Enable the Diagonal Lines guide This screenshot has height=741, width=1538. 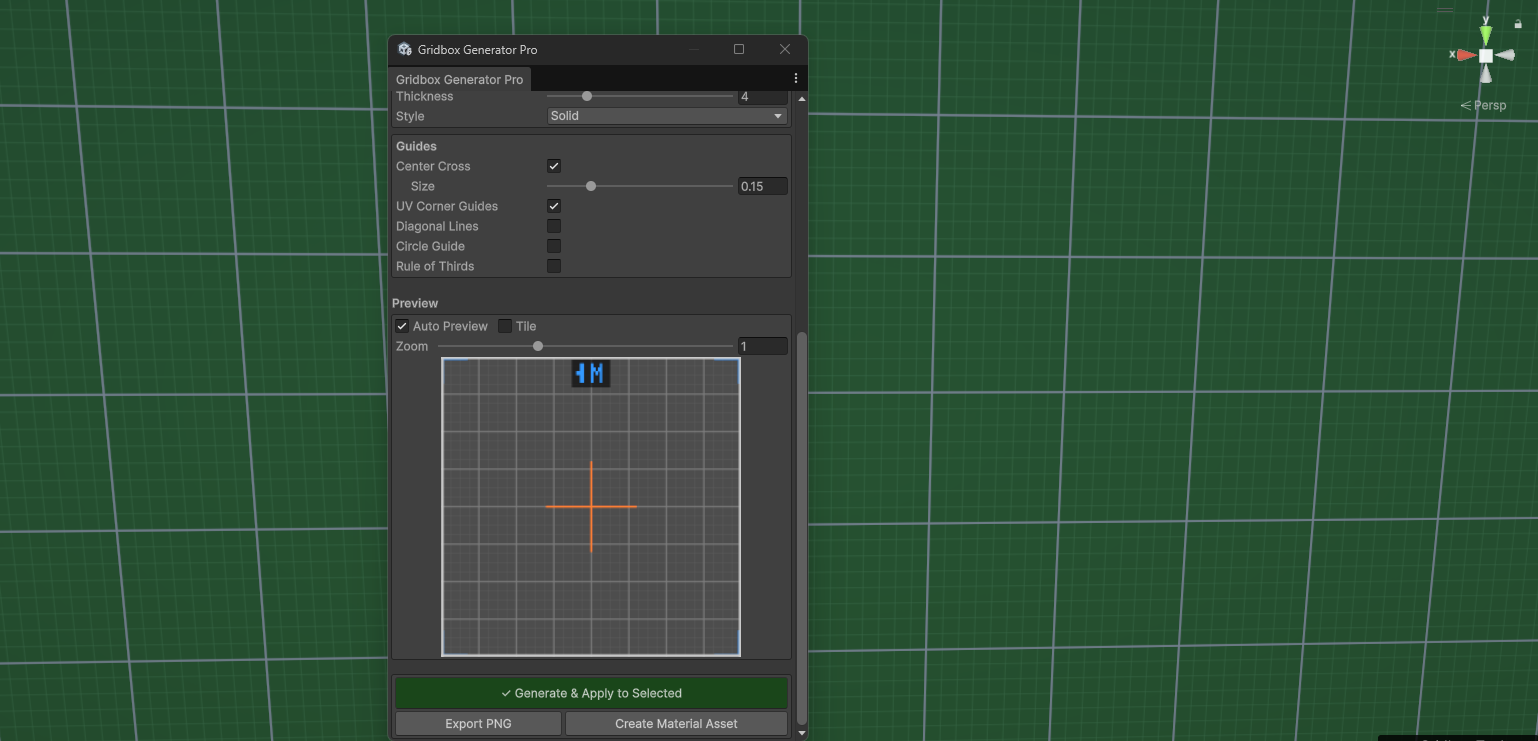point(554,226)
